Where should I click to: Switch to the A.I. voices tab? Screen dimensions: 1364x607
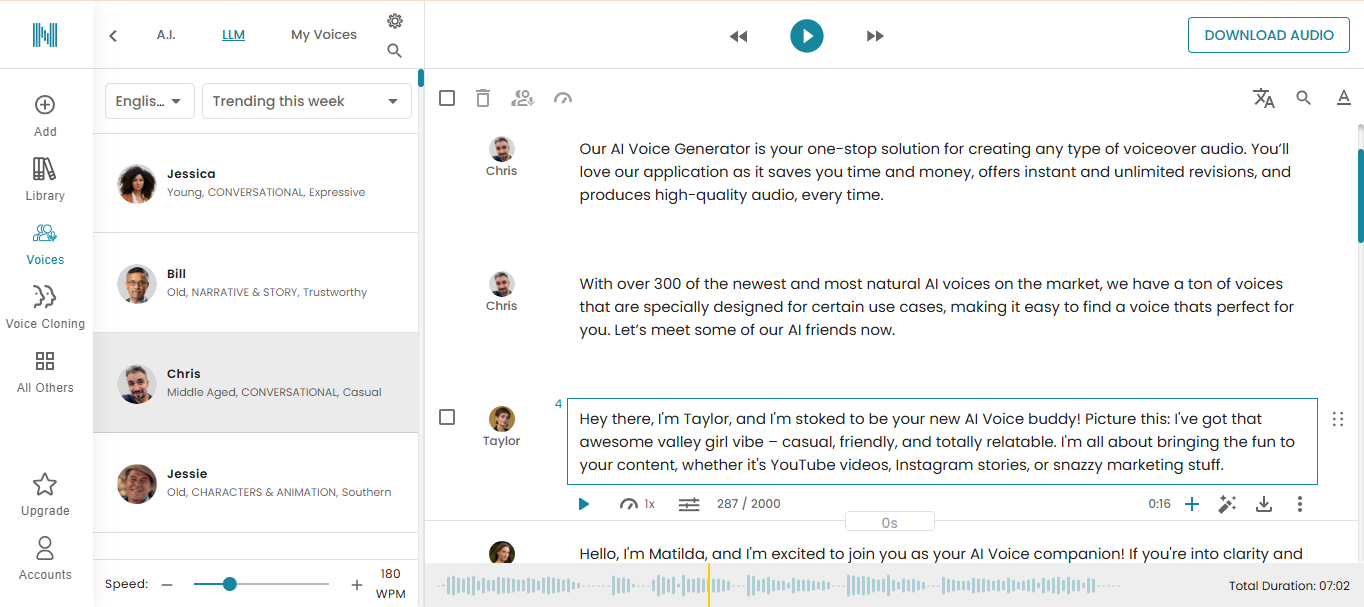166,35
